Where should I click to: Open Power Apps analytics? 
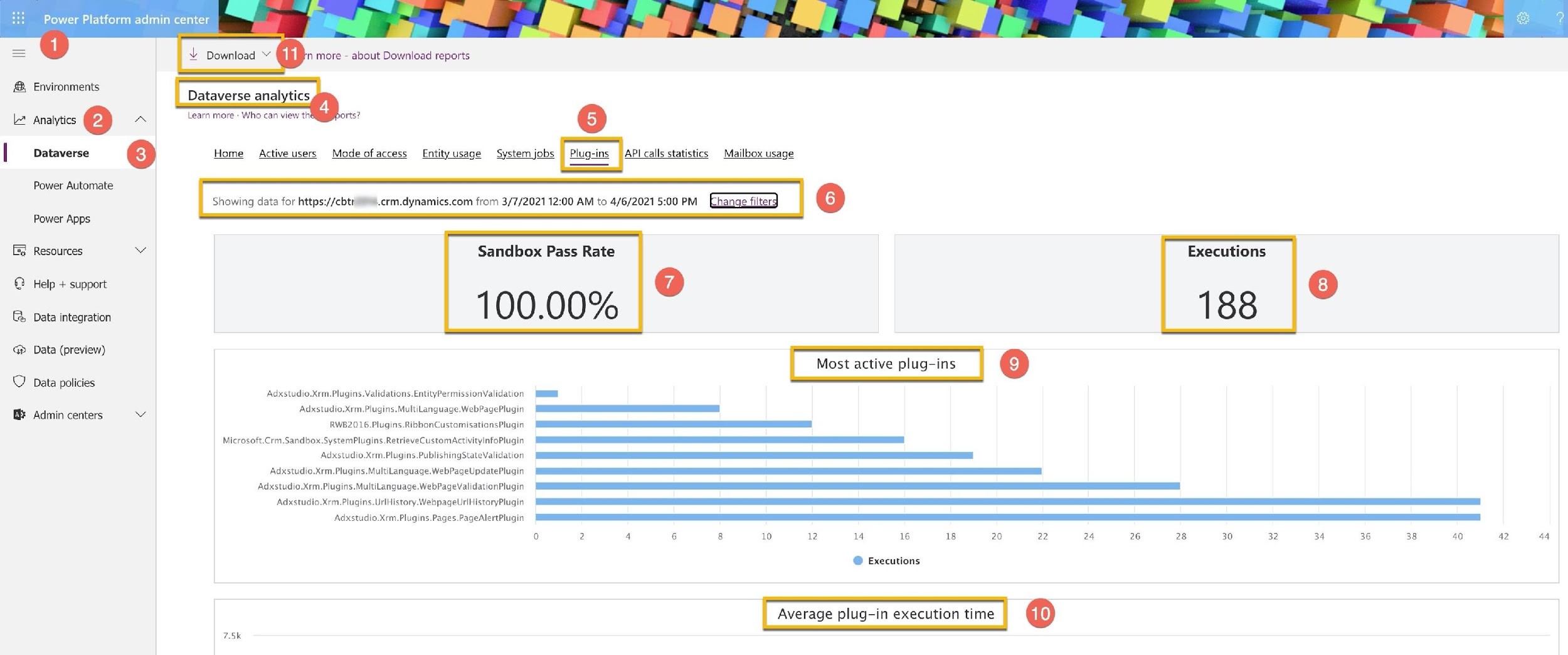[x=61, y=219]
